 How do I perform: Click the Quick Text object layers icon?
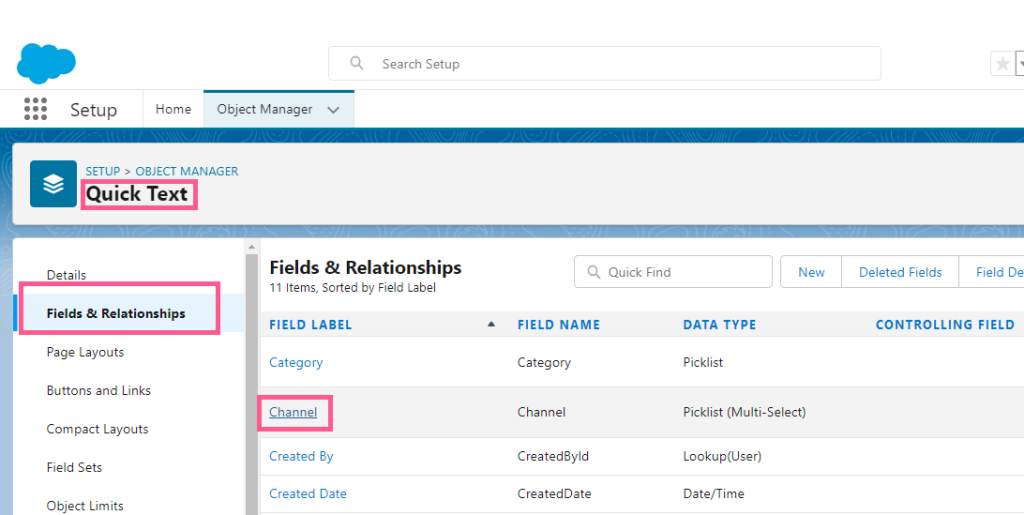click(x=53, y=184)
